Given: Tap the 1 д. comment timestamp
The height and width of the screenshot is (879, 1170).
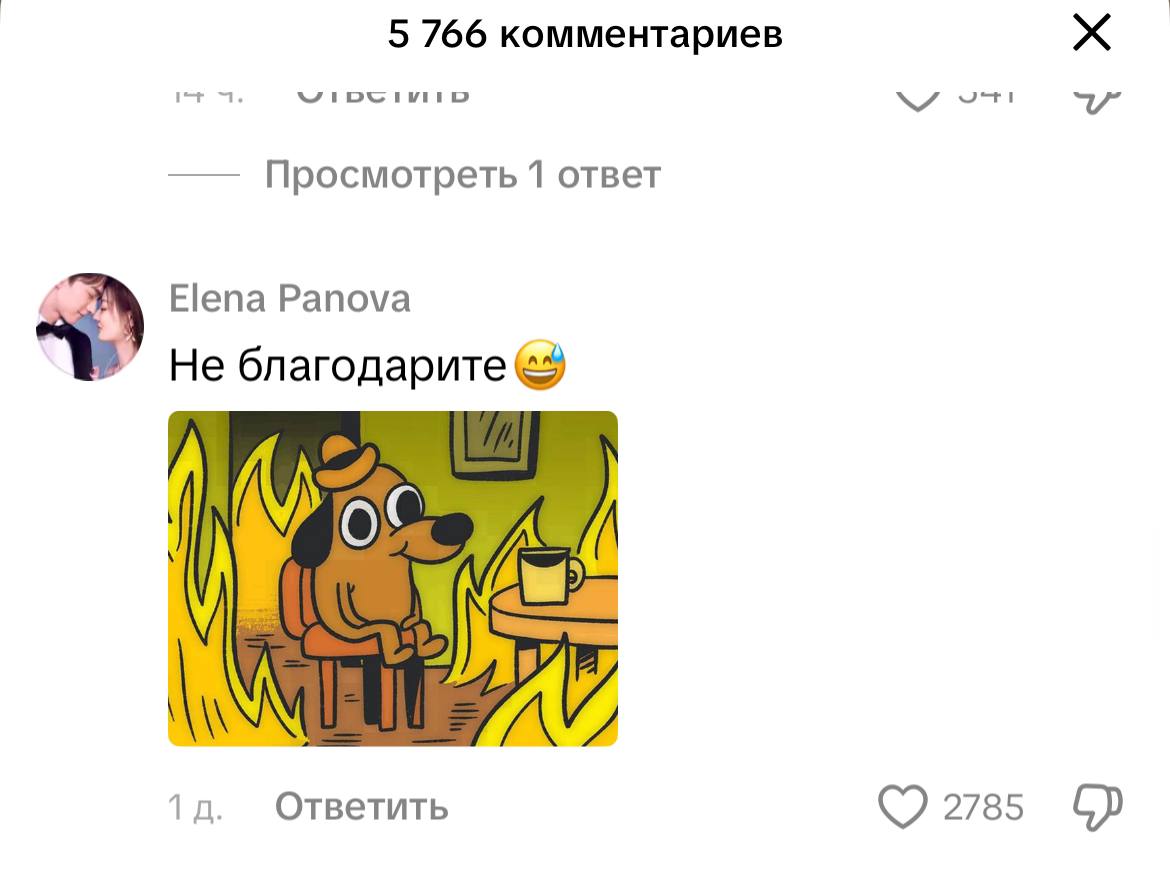Looking at the screenshot, I should [x=195, y=807].
